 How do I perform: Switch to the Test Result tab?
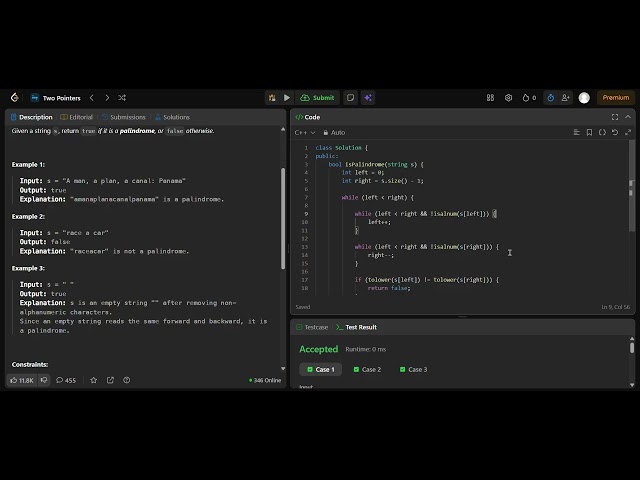pyautogui.click(x=356, y=327)
